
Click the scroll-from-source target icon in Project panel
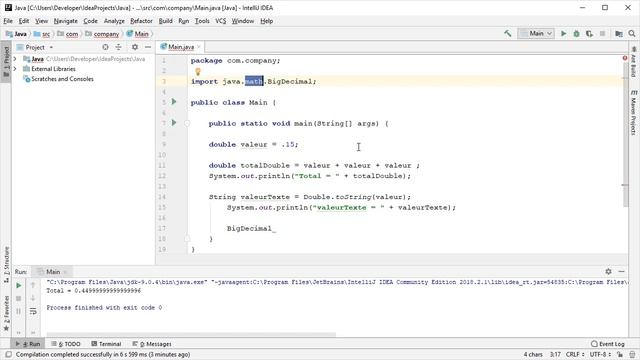(x=105, y=47)
